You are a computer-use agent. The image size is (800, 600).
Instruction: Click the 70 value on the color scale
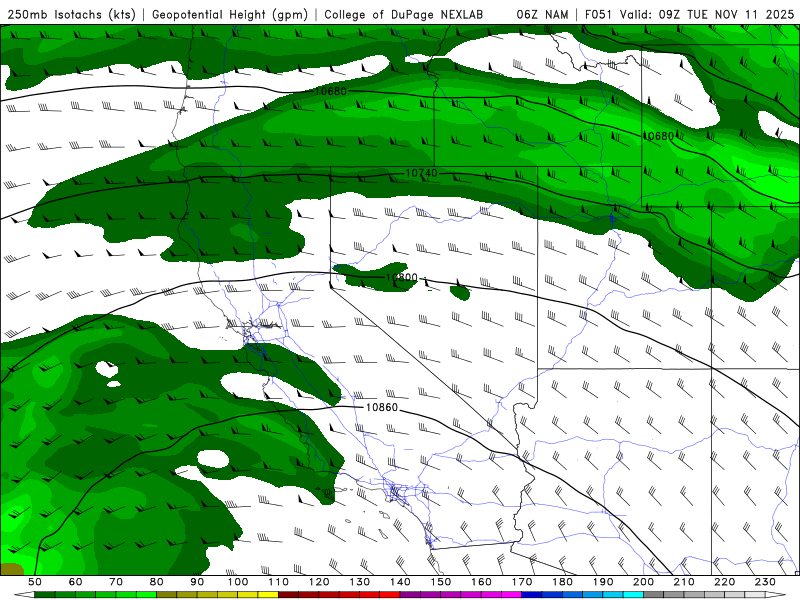[116, 582]
